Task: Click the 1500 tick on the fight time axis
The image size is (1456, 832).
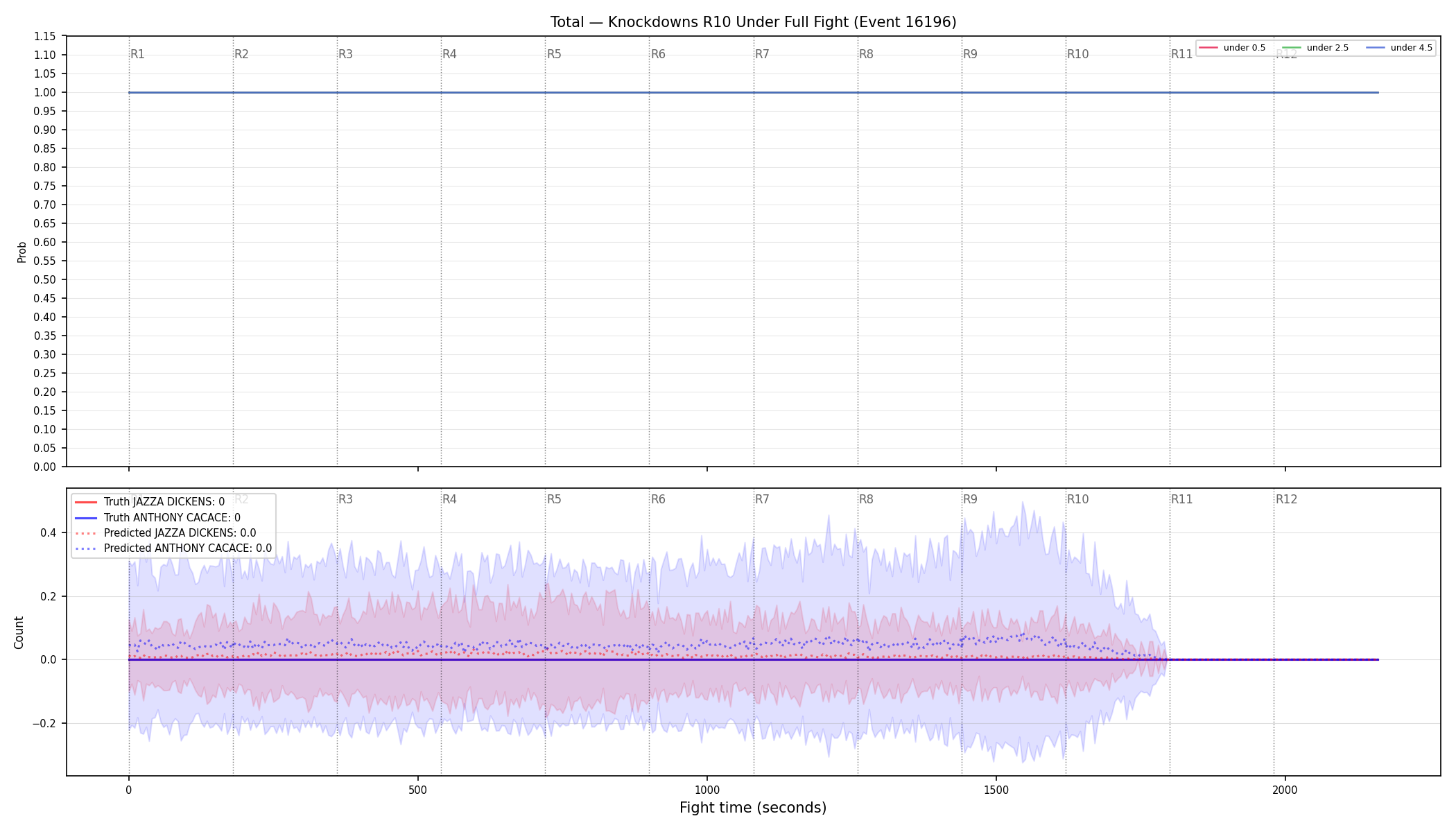Action: pos(996,790)
